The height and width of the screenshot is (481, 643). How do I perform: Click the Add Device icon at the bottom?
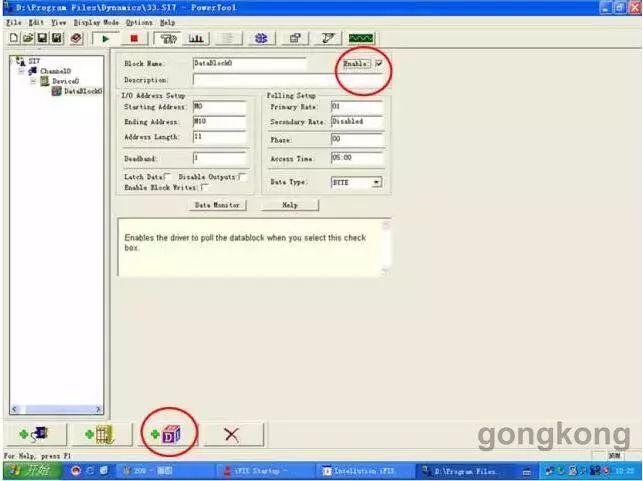pyautogui.click(x=99, y=434)
